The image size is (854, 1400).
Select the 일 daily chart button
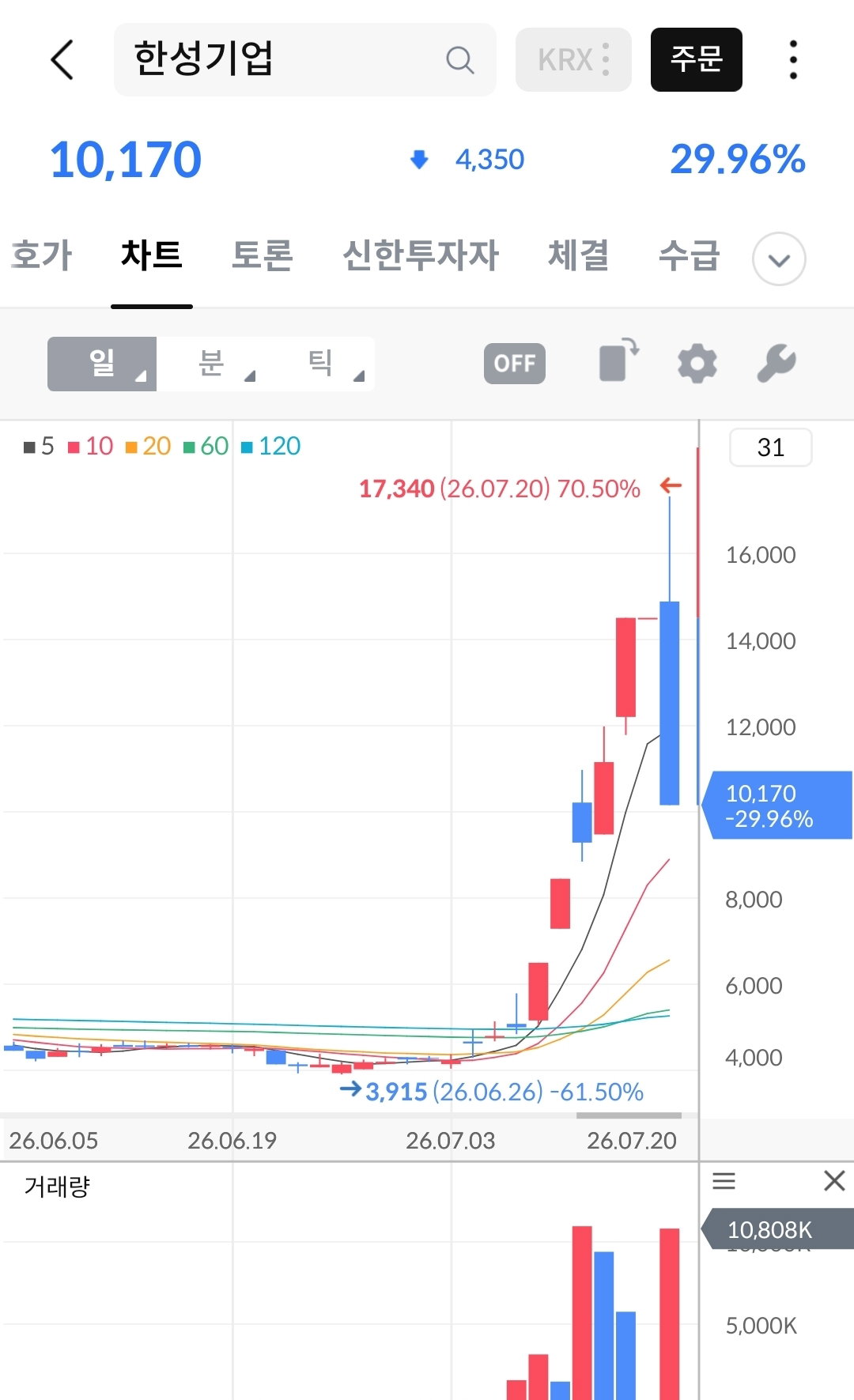point(102,364)
